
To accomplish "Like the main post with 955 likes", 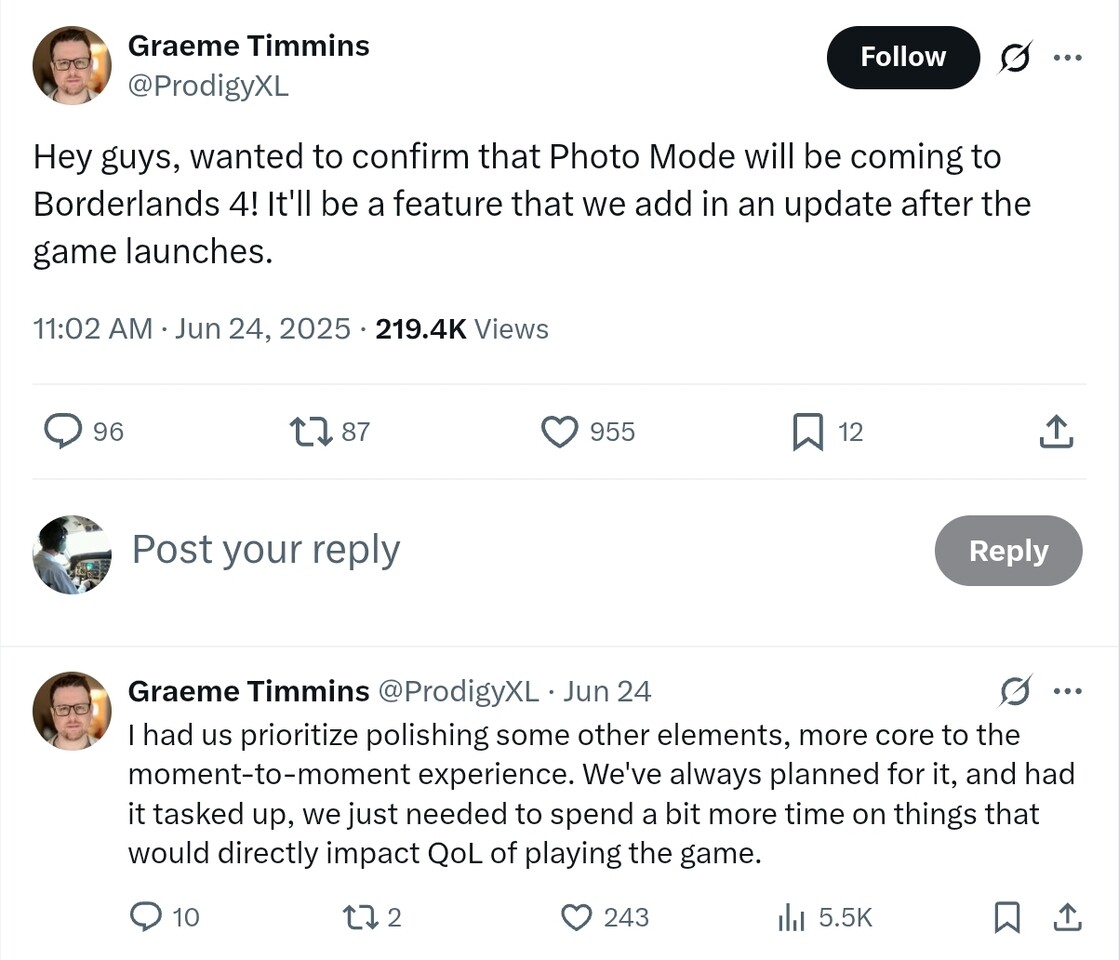I will coord(560,432).
